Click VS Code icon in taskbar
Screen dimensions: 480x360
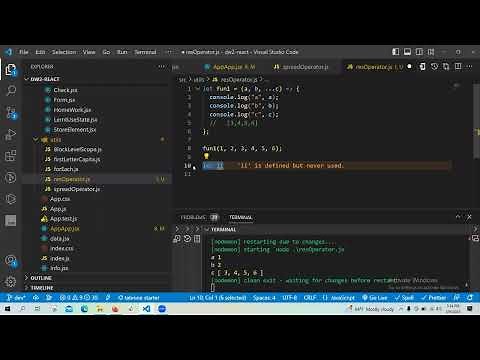point(146,309)
